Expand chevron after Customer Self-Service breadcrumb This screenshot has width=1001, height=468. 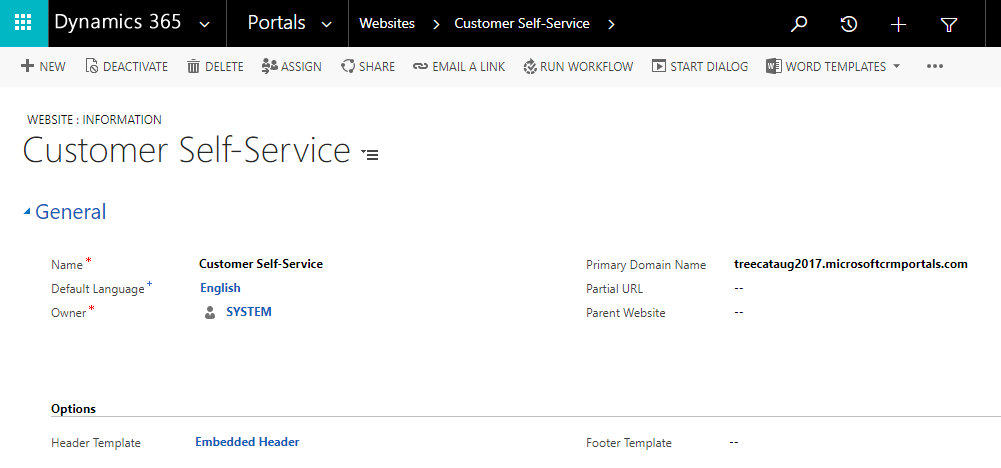tap(611, 24)
